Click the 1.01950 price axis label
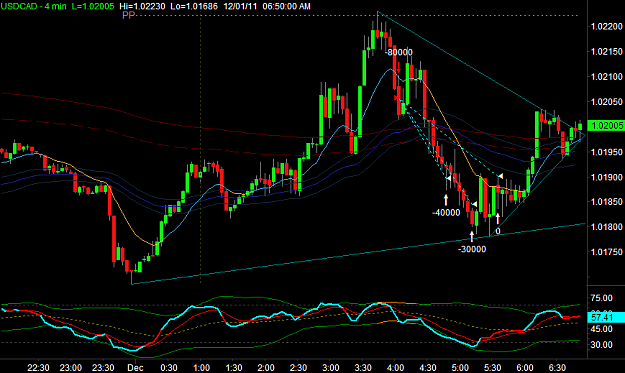The image size is (625, 373). [606, 152]
